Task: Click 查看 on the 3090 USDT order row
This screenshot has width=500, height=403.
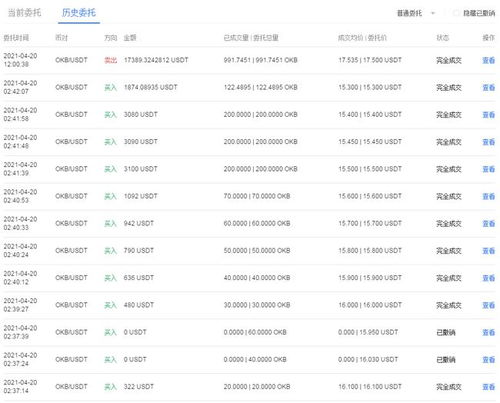Action: tap(488, 142)
